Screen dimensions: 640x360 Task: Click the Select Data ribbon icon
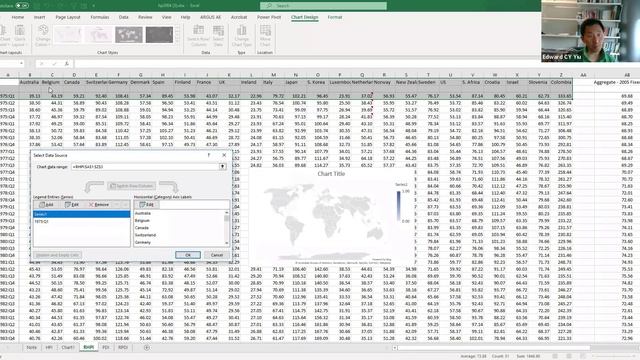218,36
